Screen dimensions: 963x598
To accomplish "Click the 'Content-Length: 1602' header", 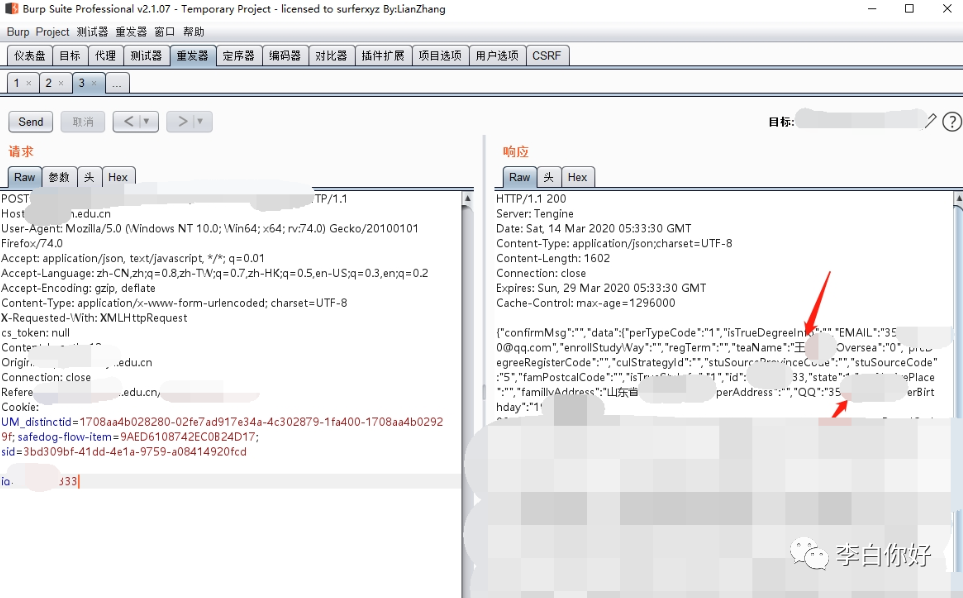I will point(553,258).
